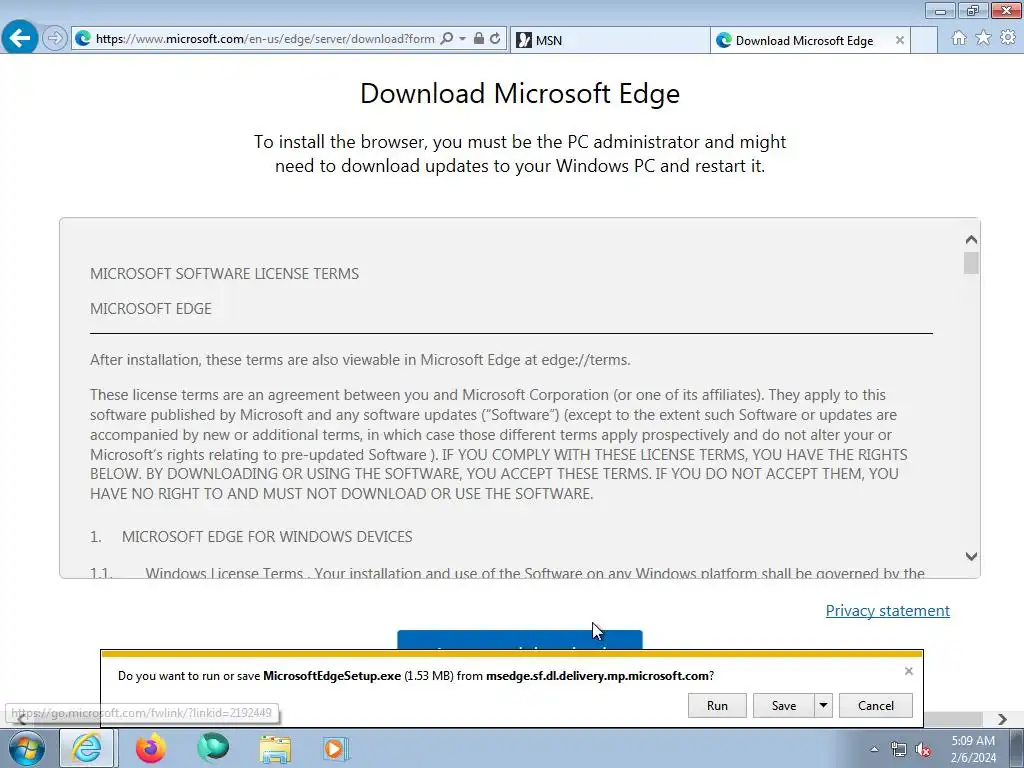Switch to the MSN tab
1024x768 pixels.
[x=609, y=40]
